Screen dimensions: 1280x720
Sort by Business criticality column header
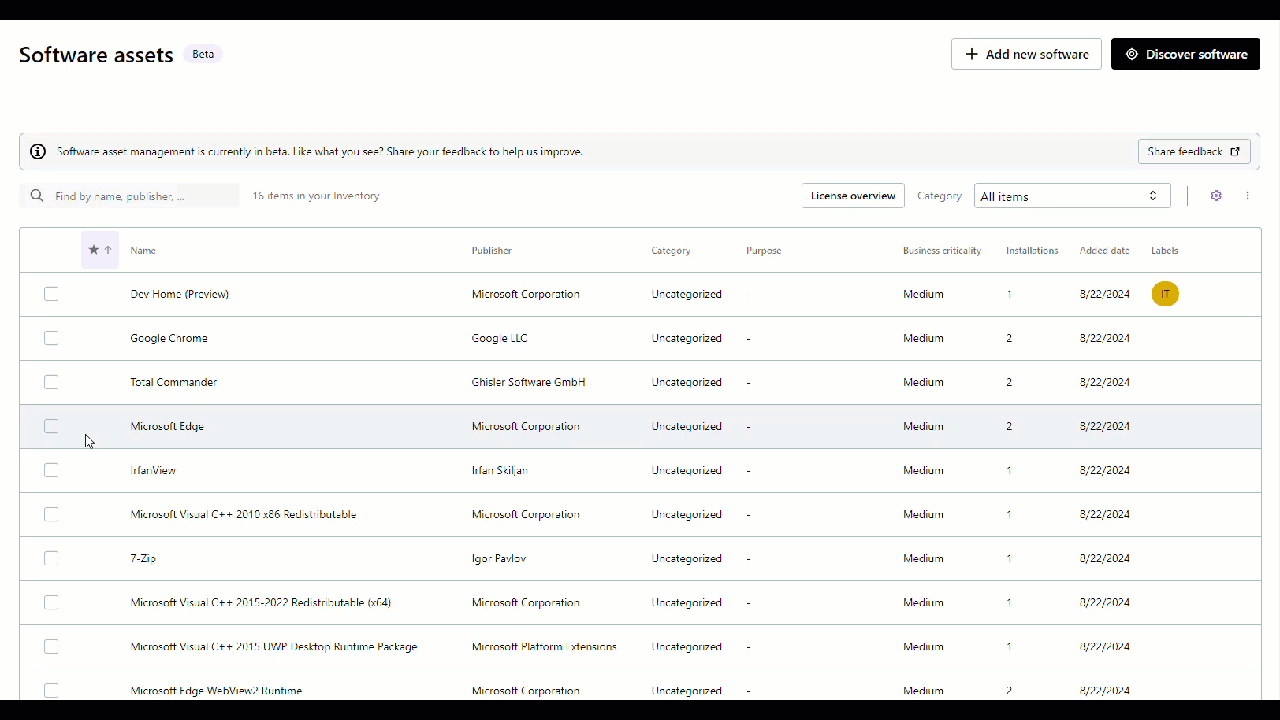pos(942,251)
